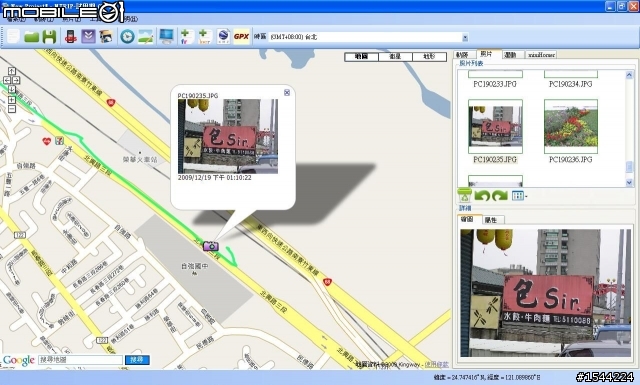Click photo list scrollbar down arrow
This screenshot has width=640, height=385.
click(629, 182)
